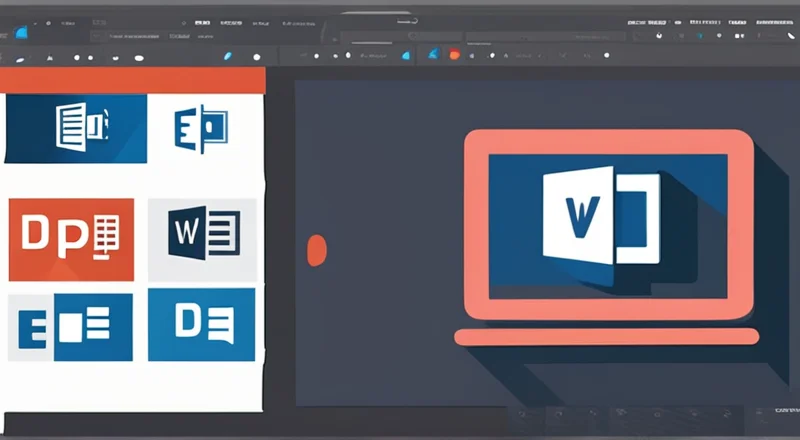Select the blue D thumbnail

click(x=202, y=325)
